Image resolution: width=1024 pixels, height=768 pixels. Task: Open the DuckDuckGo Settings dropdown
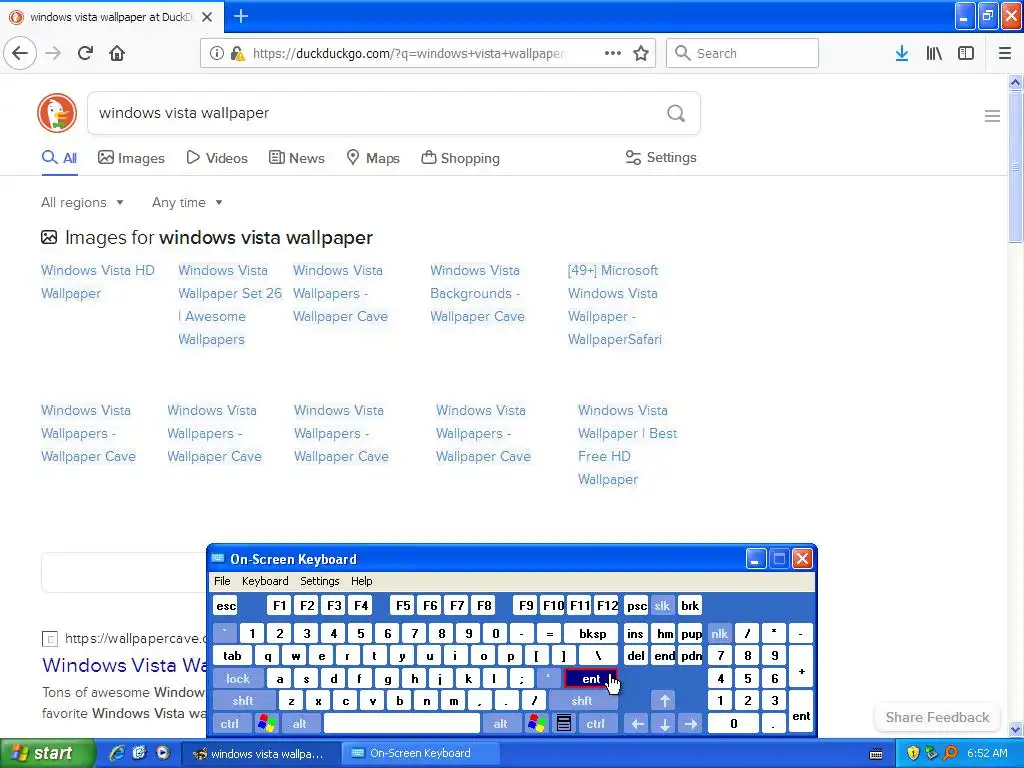[x=661, y=157]
